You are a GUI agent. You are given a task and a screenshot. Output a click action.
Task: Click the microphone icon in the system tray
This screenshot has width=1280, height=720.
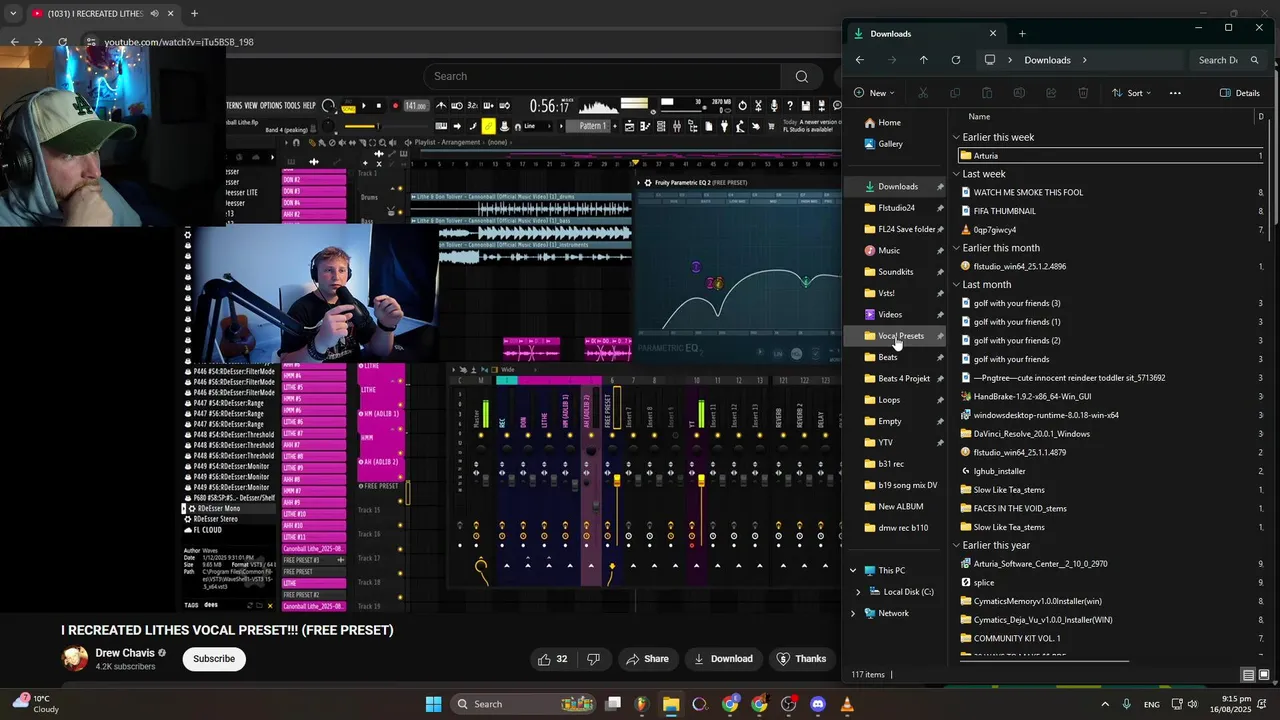click(1127, 704)
